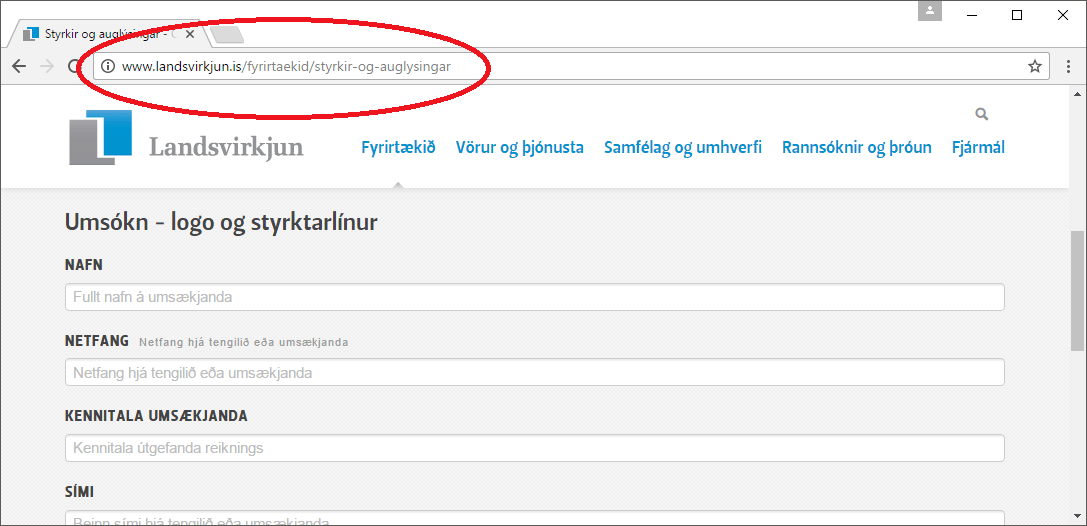The width and height of the screenshot is (1087, 526).
Task: Open the Vörur og þjónusta menu
Action: click(519, 148)
